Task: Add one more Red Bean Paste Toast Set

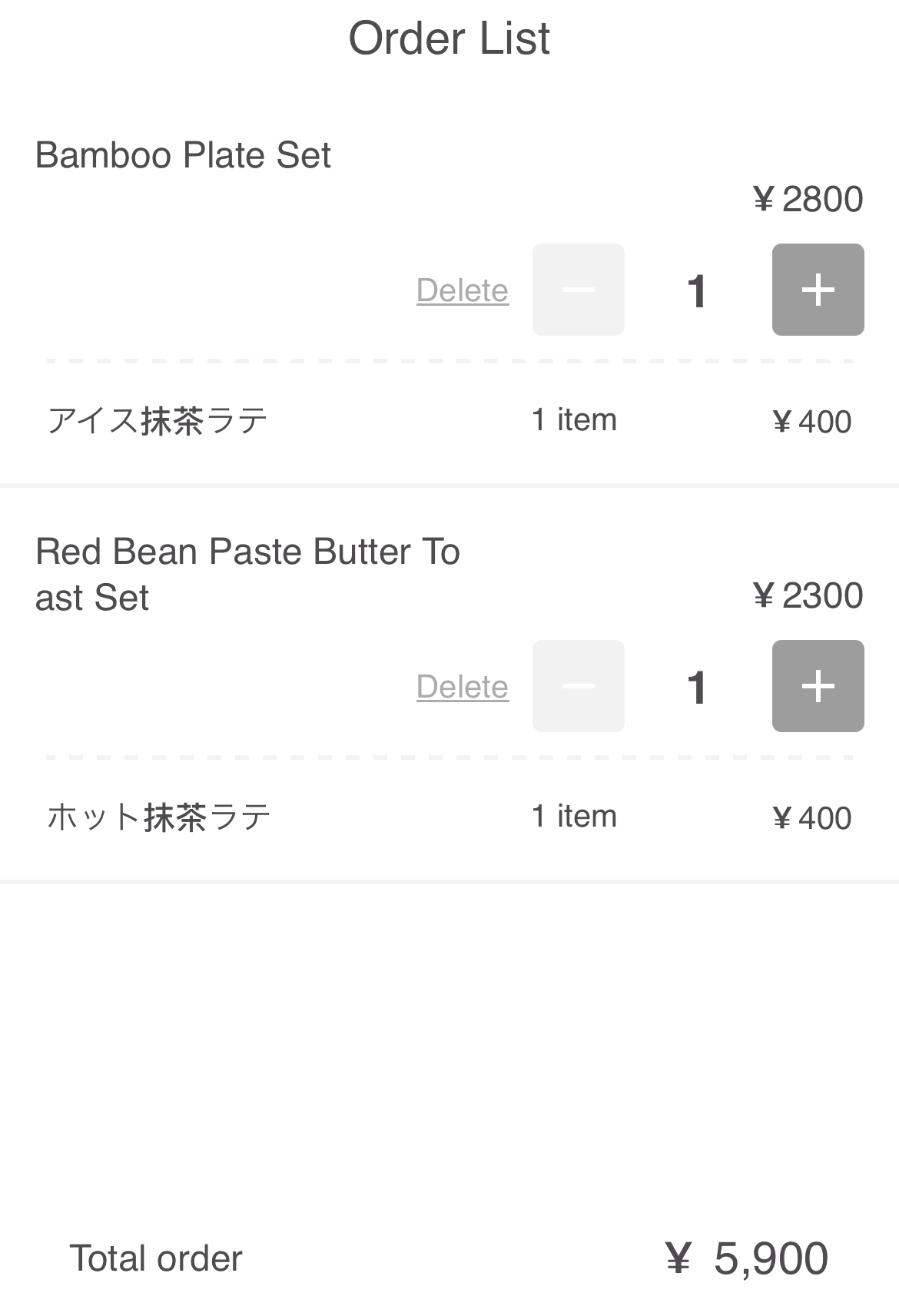Action: [818, 686]
